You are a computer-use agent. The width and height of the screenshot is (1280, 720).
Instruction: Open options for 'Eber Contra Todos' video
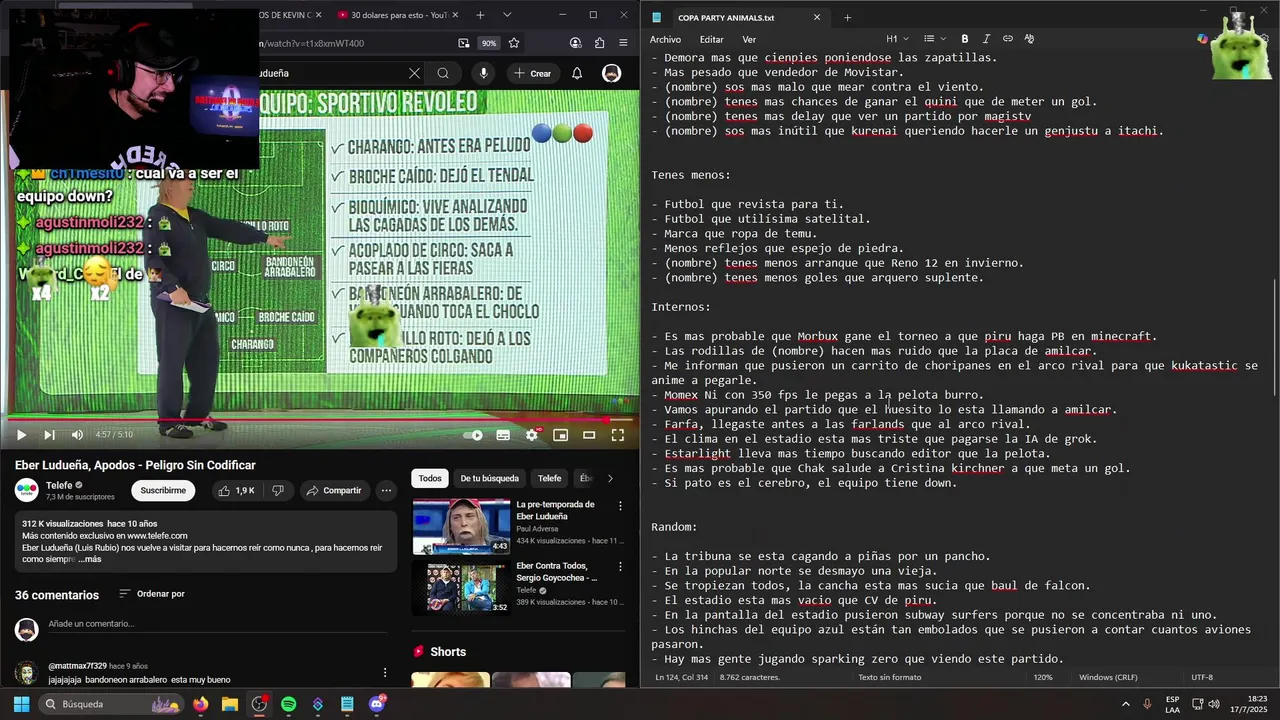pyautogui.click(x=620, y=567)
